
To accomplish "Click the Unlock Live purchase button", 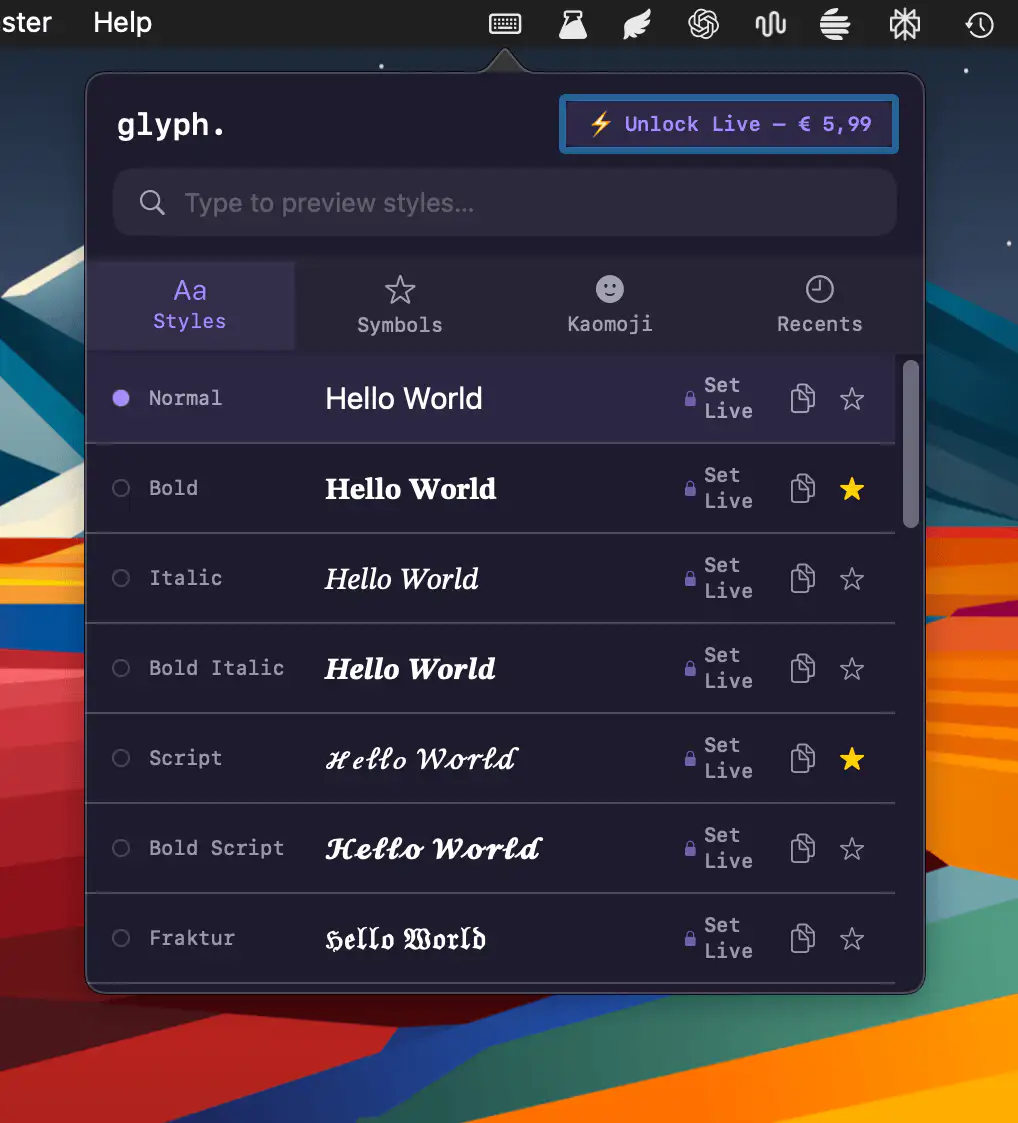I will (728, 124).
